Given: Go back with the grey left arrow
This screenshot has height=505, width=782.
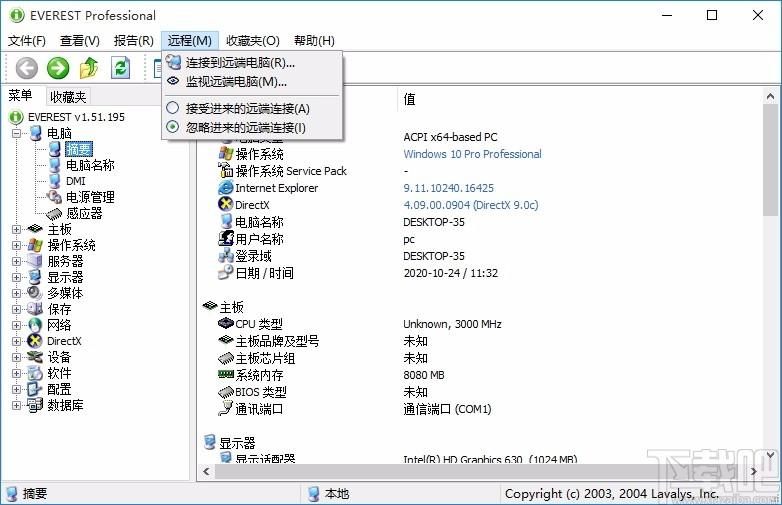Looking at the screenshot, I should (x=26, y=68).
